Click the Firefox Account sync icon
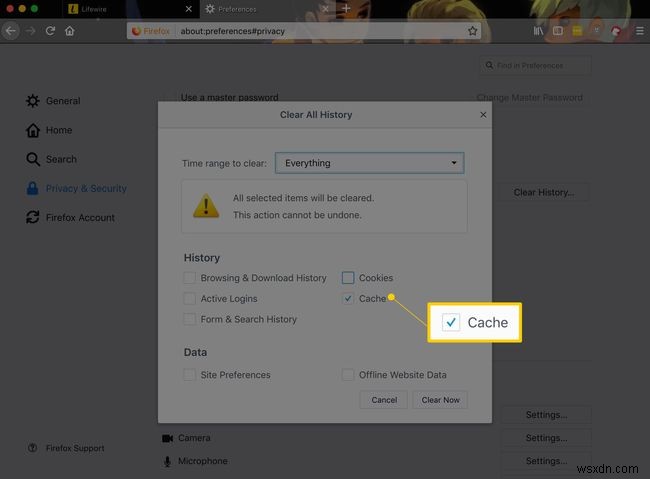Viewport: 650px width, 479px height. 33,217
